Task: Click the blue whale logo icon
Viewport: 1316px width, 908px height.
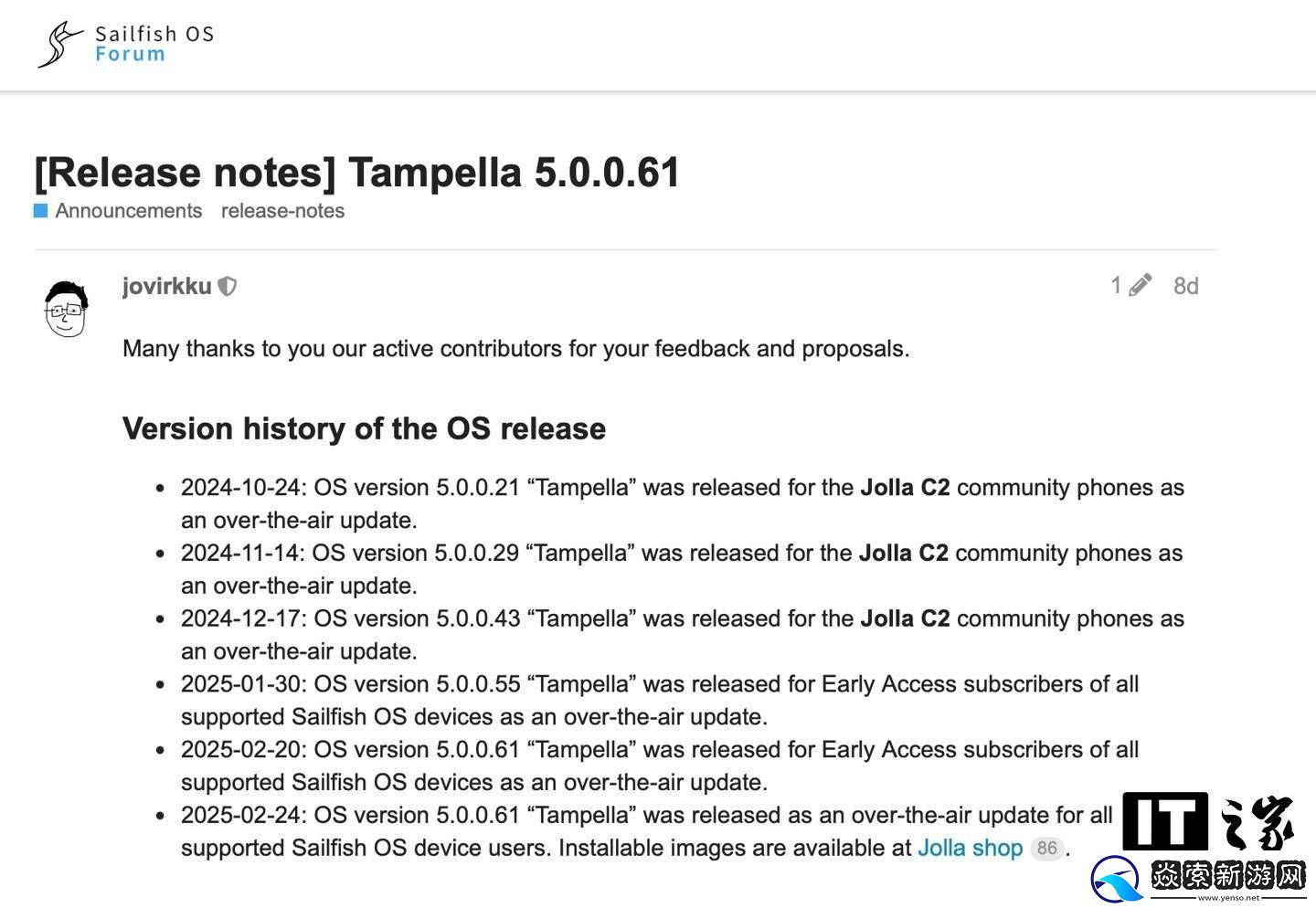Action: pyautogui.click(x=1116, y=881)
